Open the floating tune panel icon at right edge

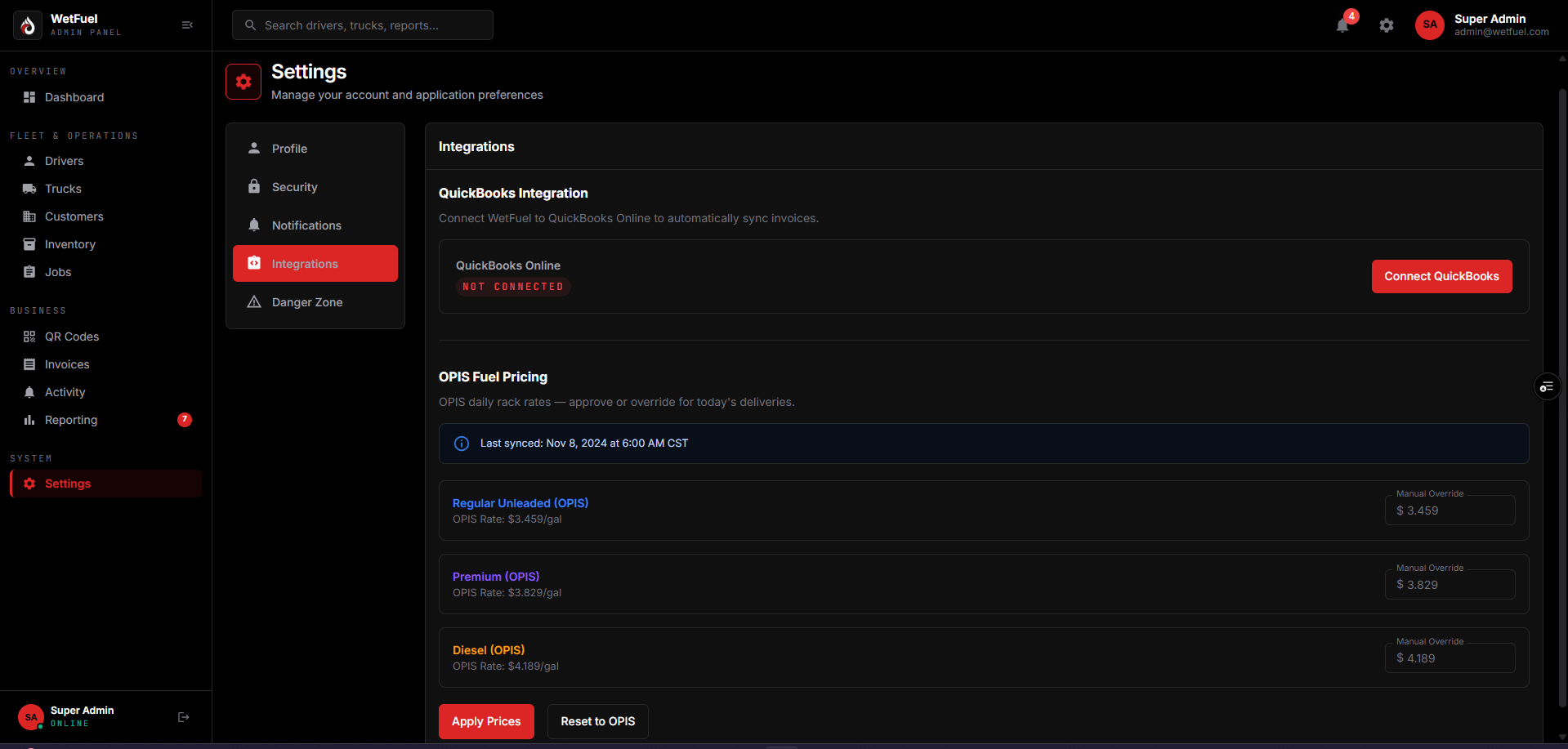(x=1546, y=386)
